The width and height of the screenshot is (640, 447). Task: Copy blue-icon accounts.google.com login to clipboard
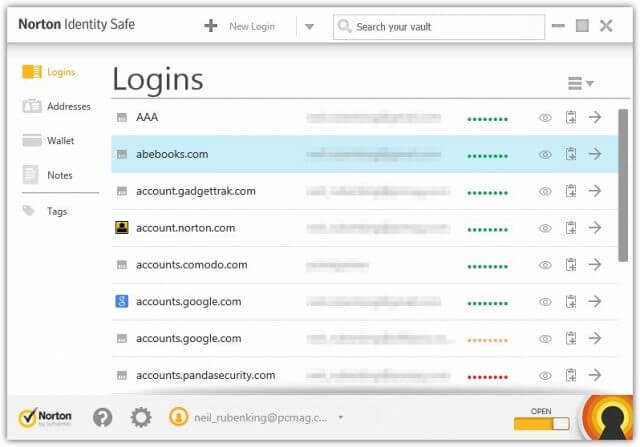(571, 301)
